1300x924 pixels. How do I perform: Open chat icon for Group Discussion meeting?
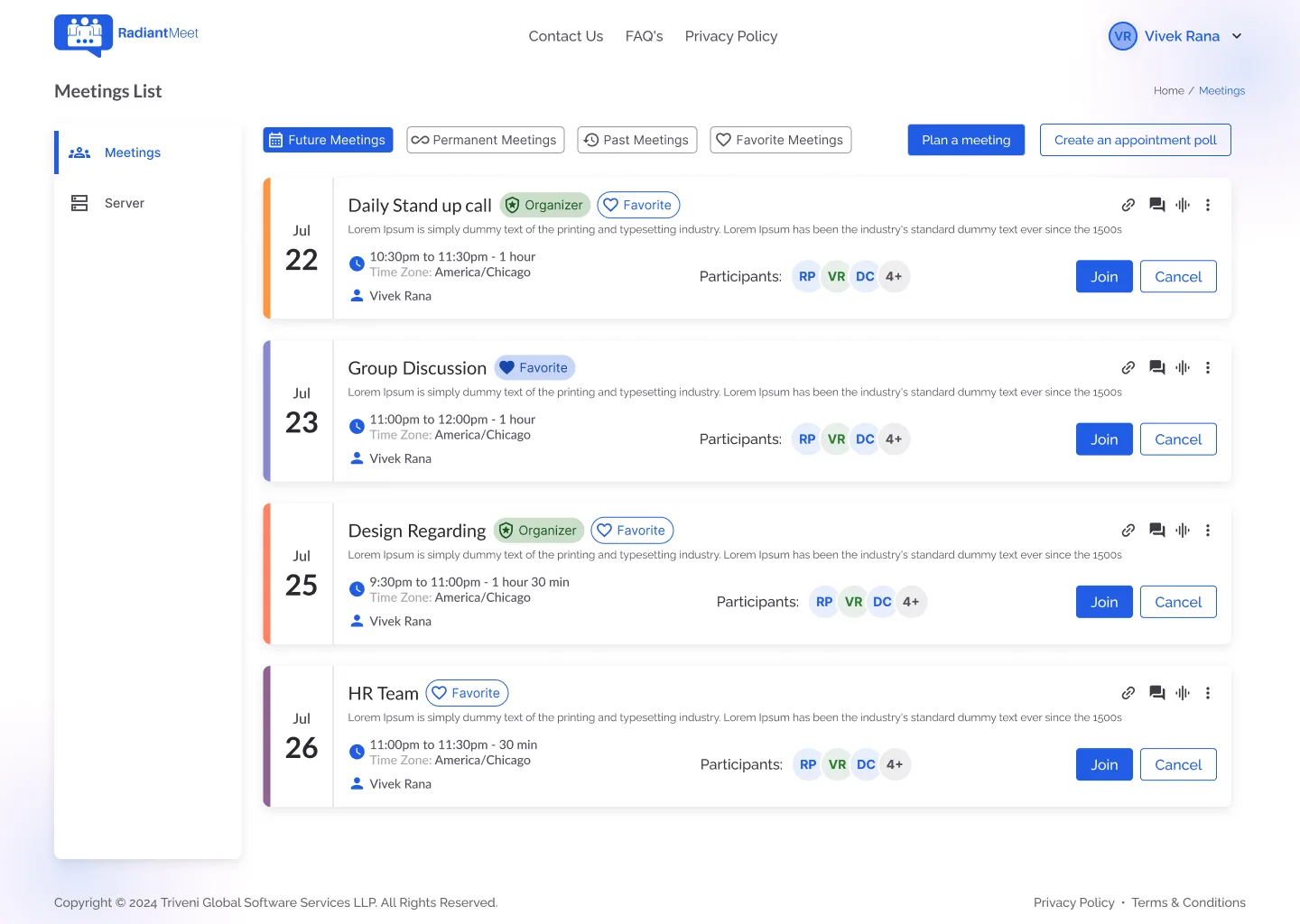point(1156,367)
